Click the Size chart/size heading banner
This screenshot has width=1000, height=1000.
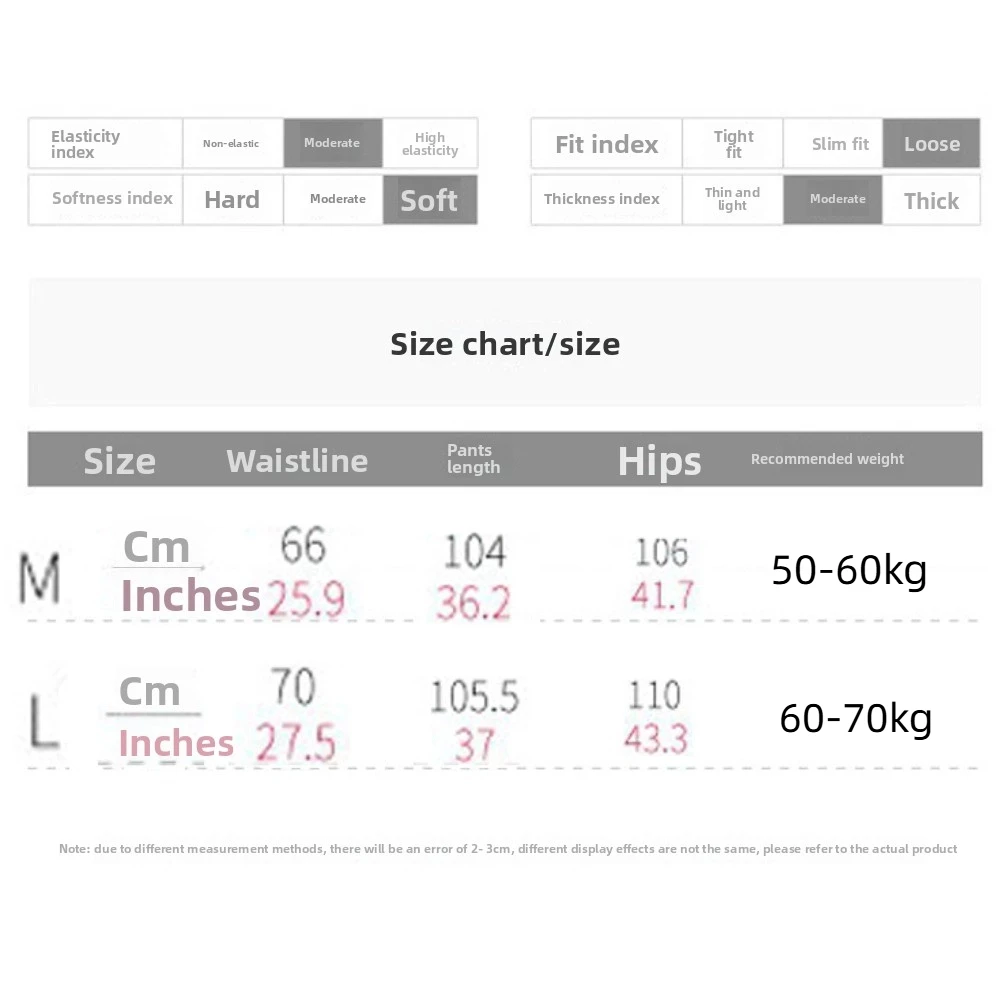[505, 344]
